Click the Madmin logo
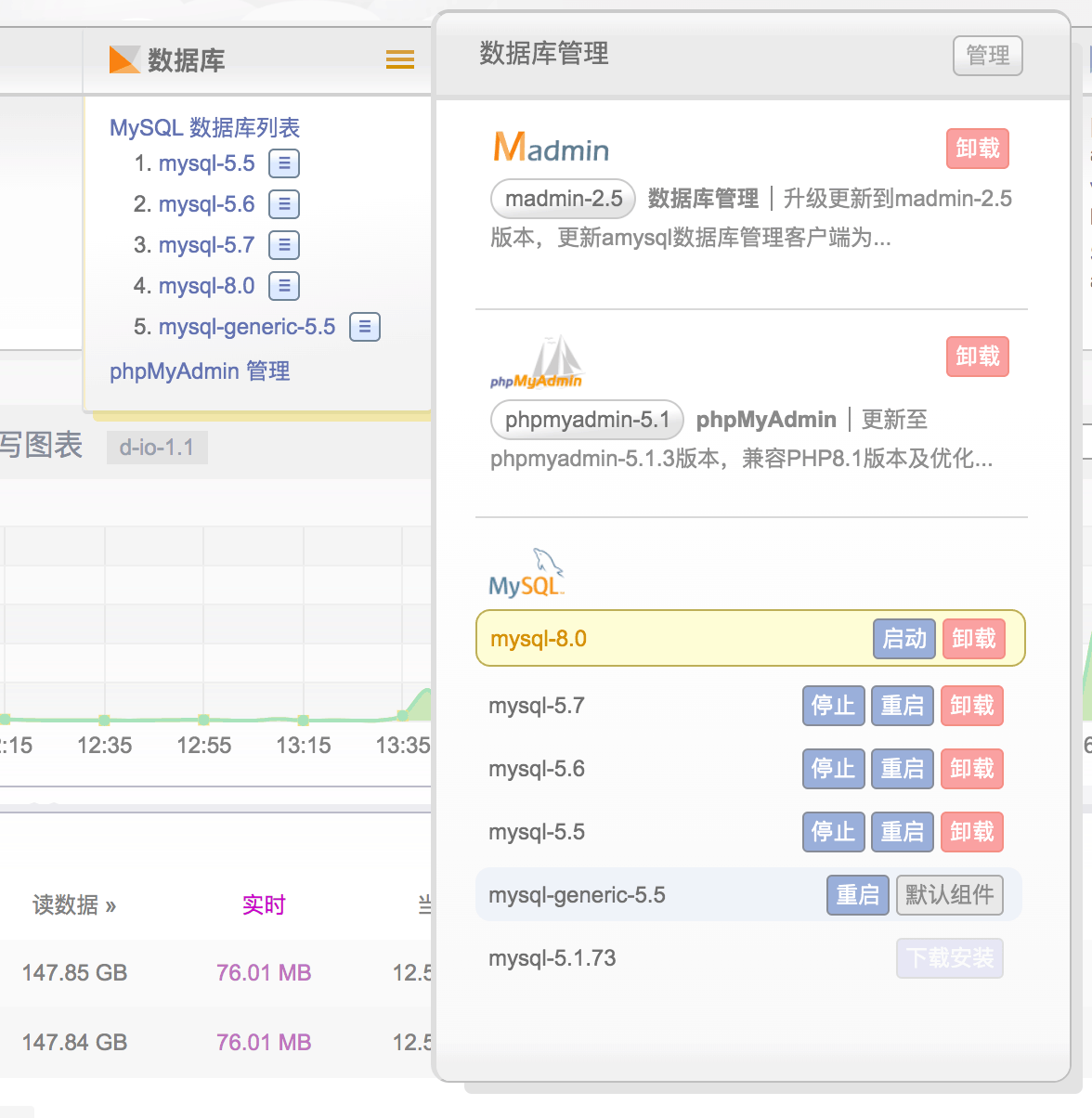This screenshot has width=1092, height=1118. coord(551,148)
